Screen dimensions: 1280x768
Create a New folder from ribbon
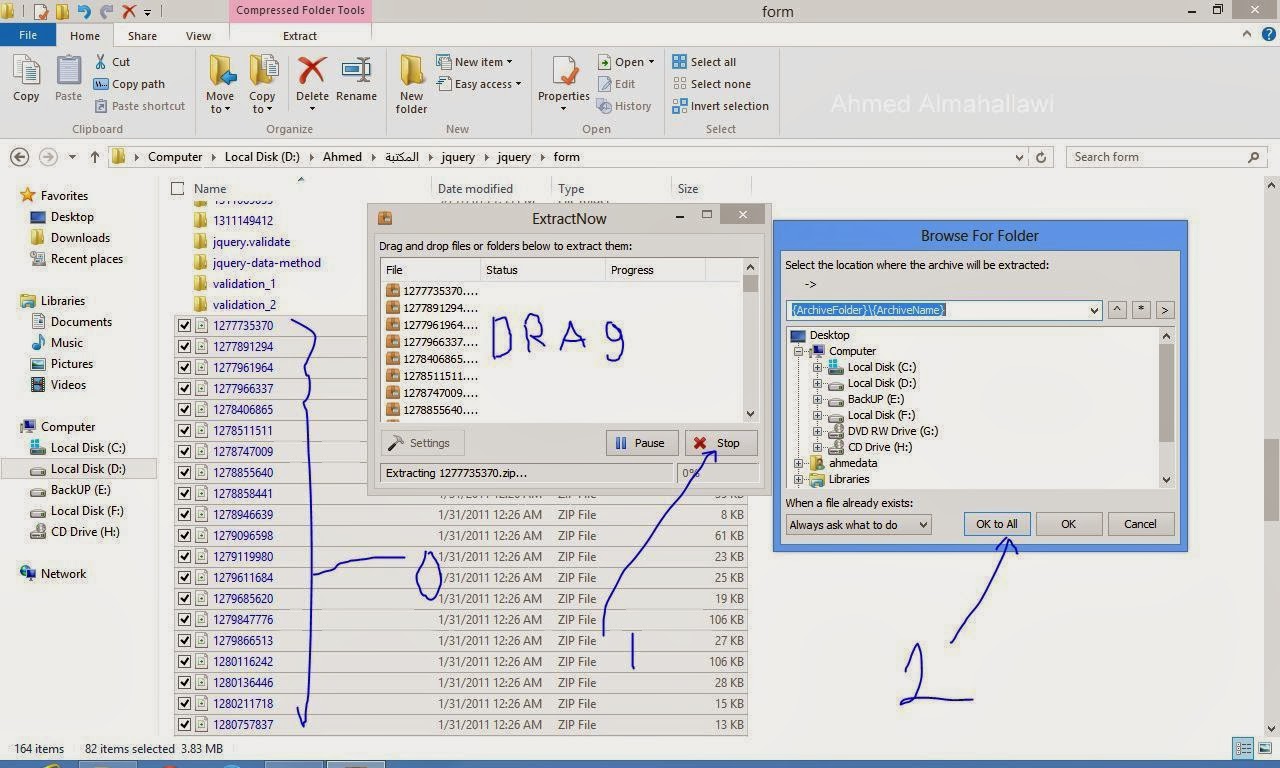point(411,84)
